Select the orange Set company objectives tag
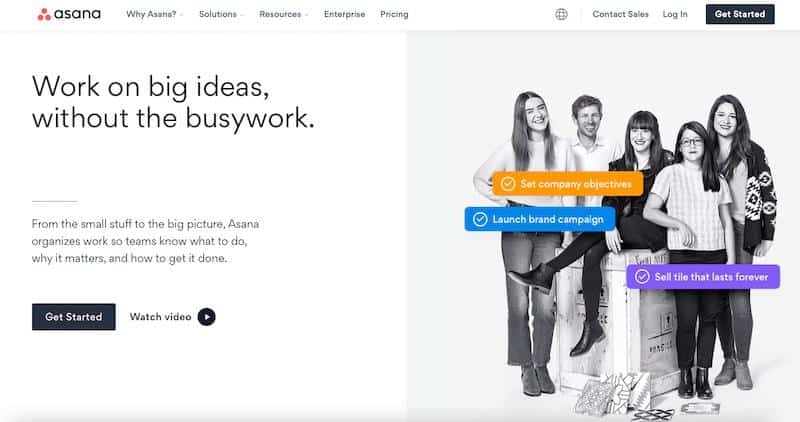Viewport: 800px width, 422px height. [568, 184]
